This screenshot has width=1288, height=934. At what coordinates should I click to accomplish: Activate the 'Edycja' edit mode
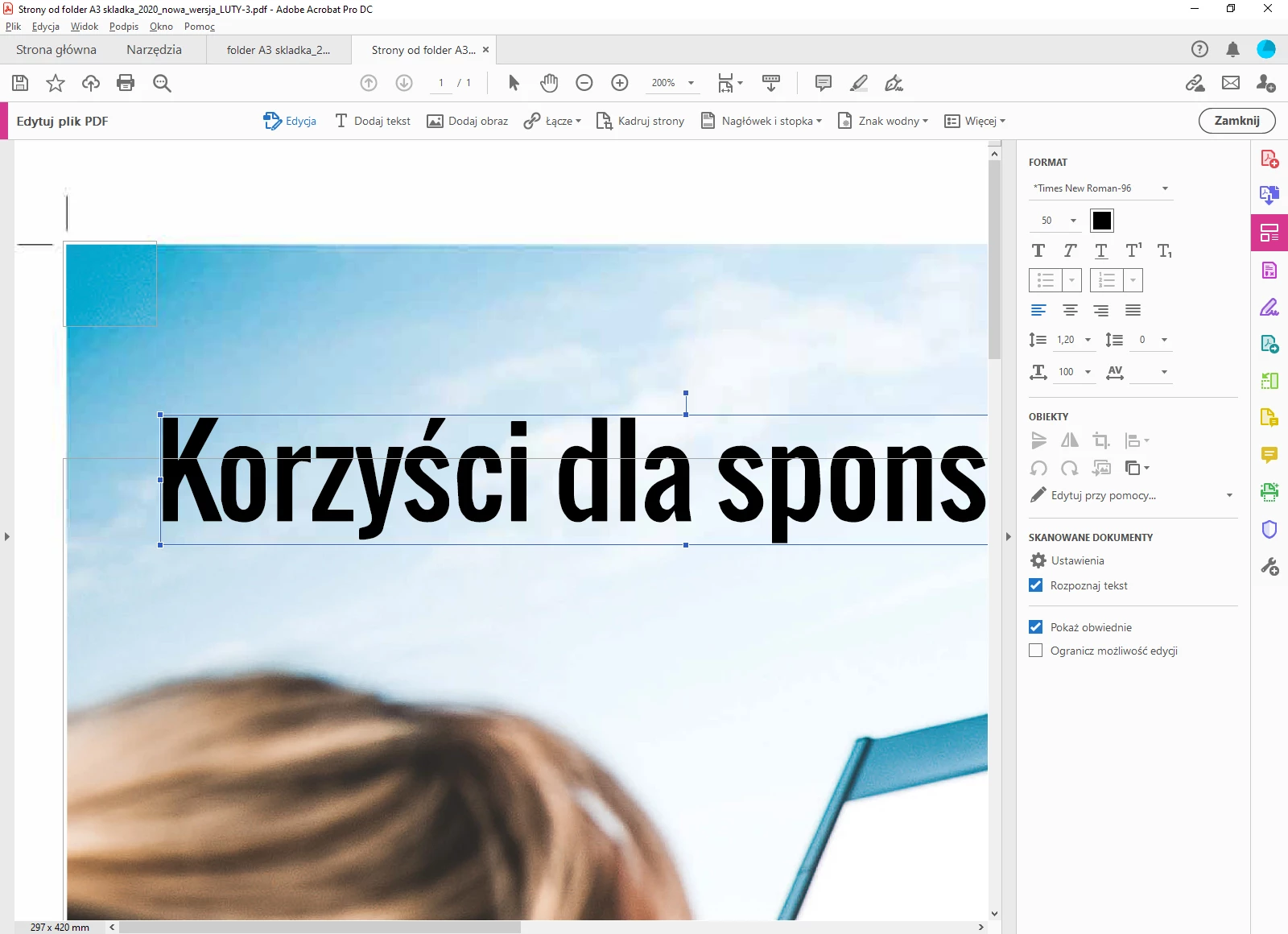290,121
